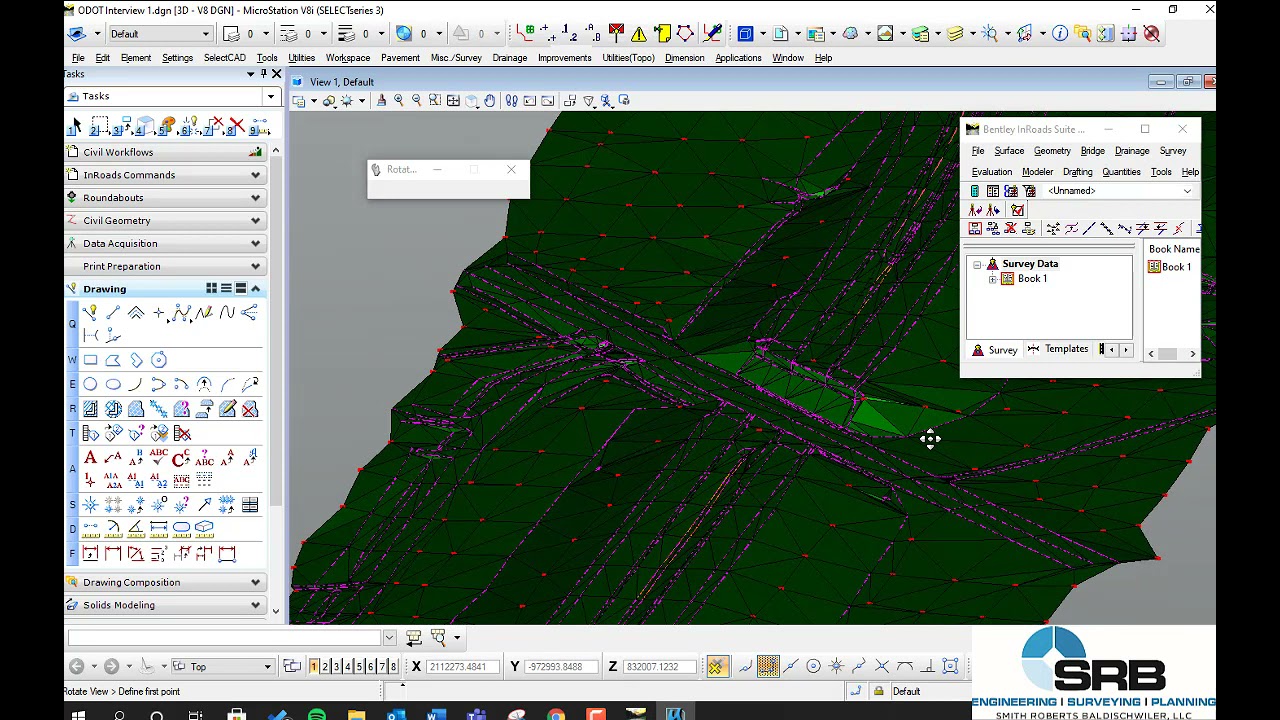Activate the Pan View hand icon
This screenshot has height=720, width=1280.
pos(490,101)
